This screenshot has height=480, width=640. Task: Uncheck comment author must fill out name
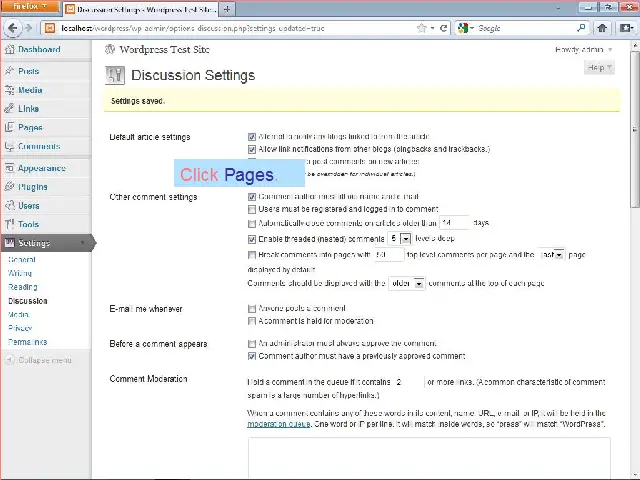click(x=252, y=197)
